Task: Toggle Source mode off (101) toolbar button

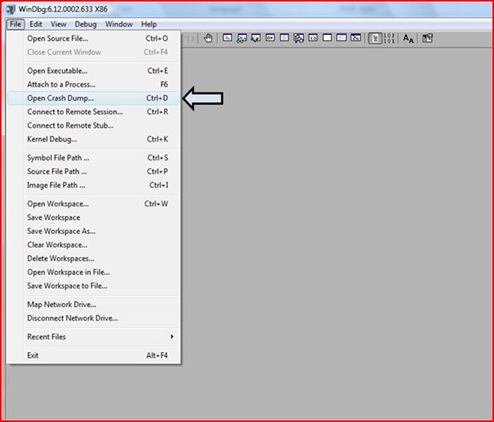Action: click(389, 38)
